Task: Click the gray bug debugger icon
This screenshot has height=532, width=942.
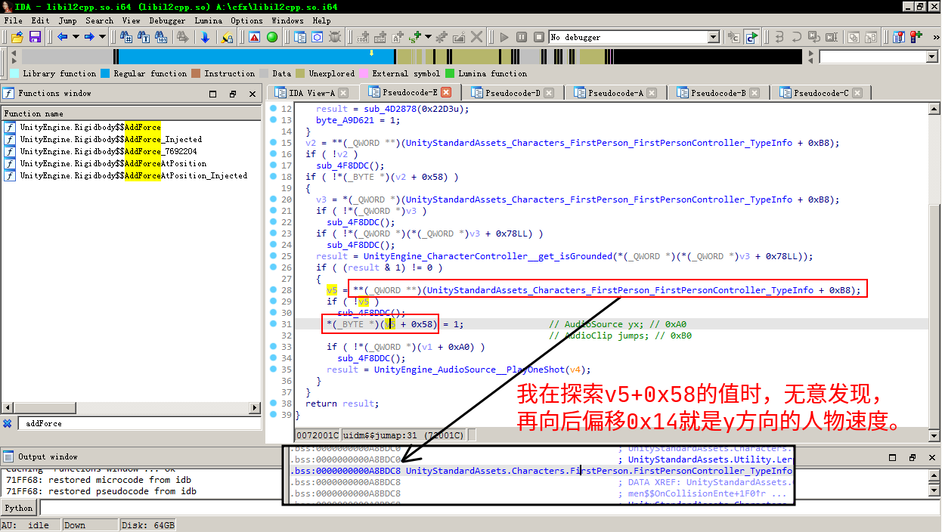Action: click(335, 37)
